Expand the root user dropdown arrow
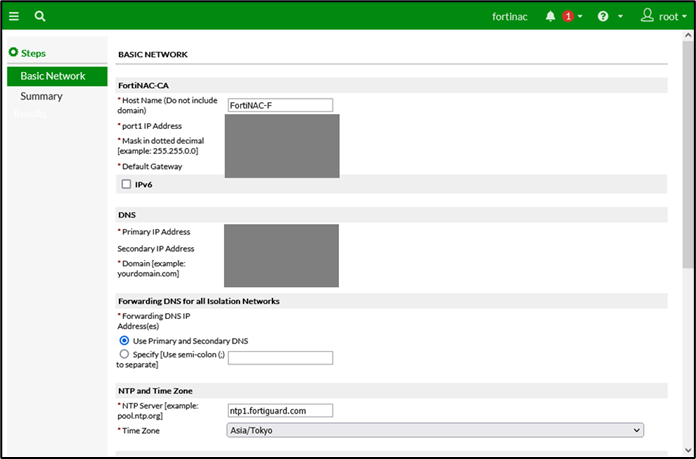The height and width of the screenshot is (459, 696). coord(684,17)
